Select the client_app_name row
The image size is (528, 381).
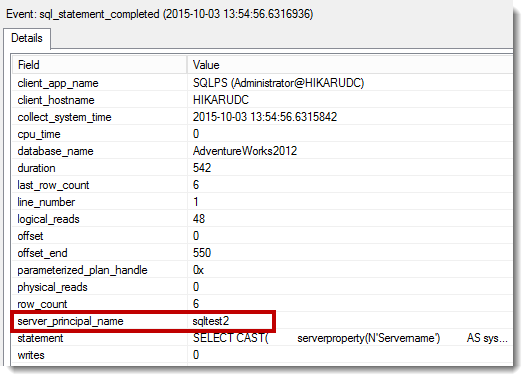pyautogui.click(x=263, y=83)
